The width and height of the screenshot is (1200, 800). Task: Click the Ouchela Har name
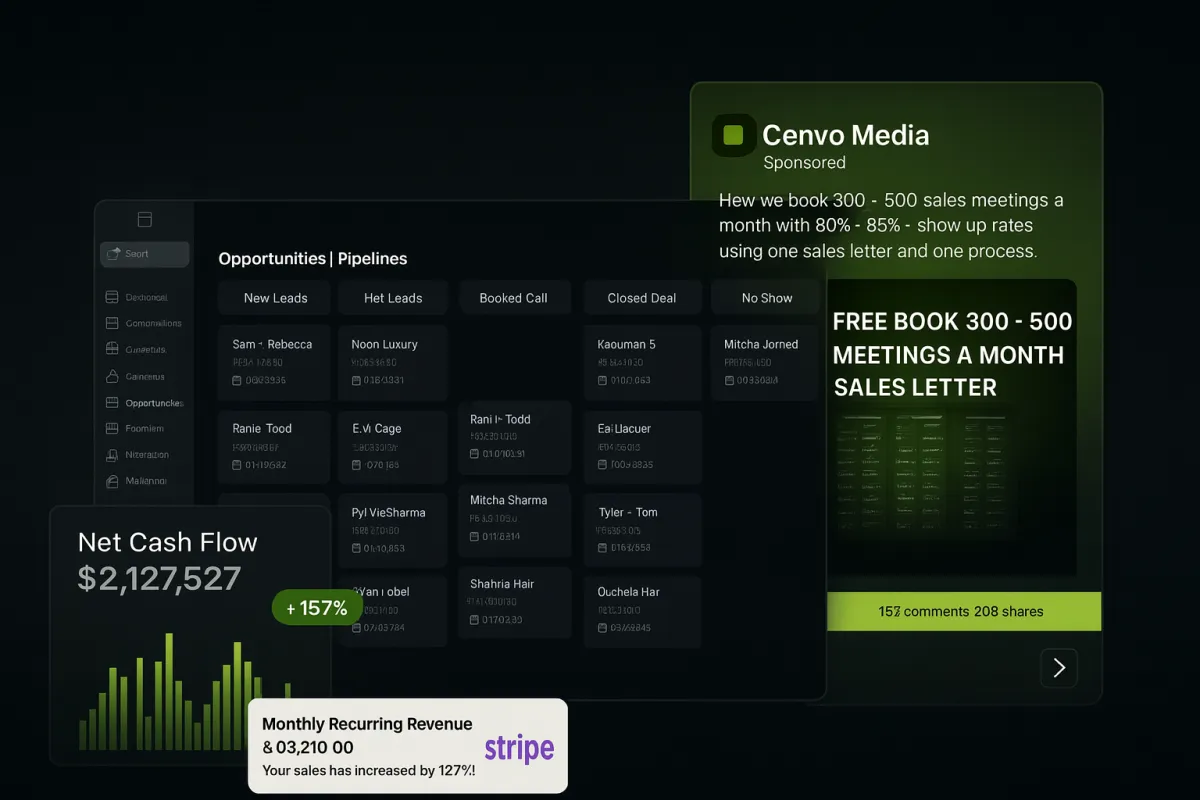tap(629, 592)
